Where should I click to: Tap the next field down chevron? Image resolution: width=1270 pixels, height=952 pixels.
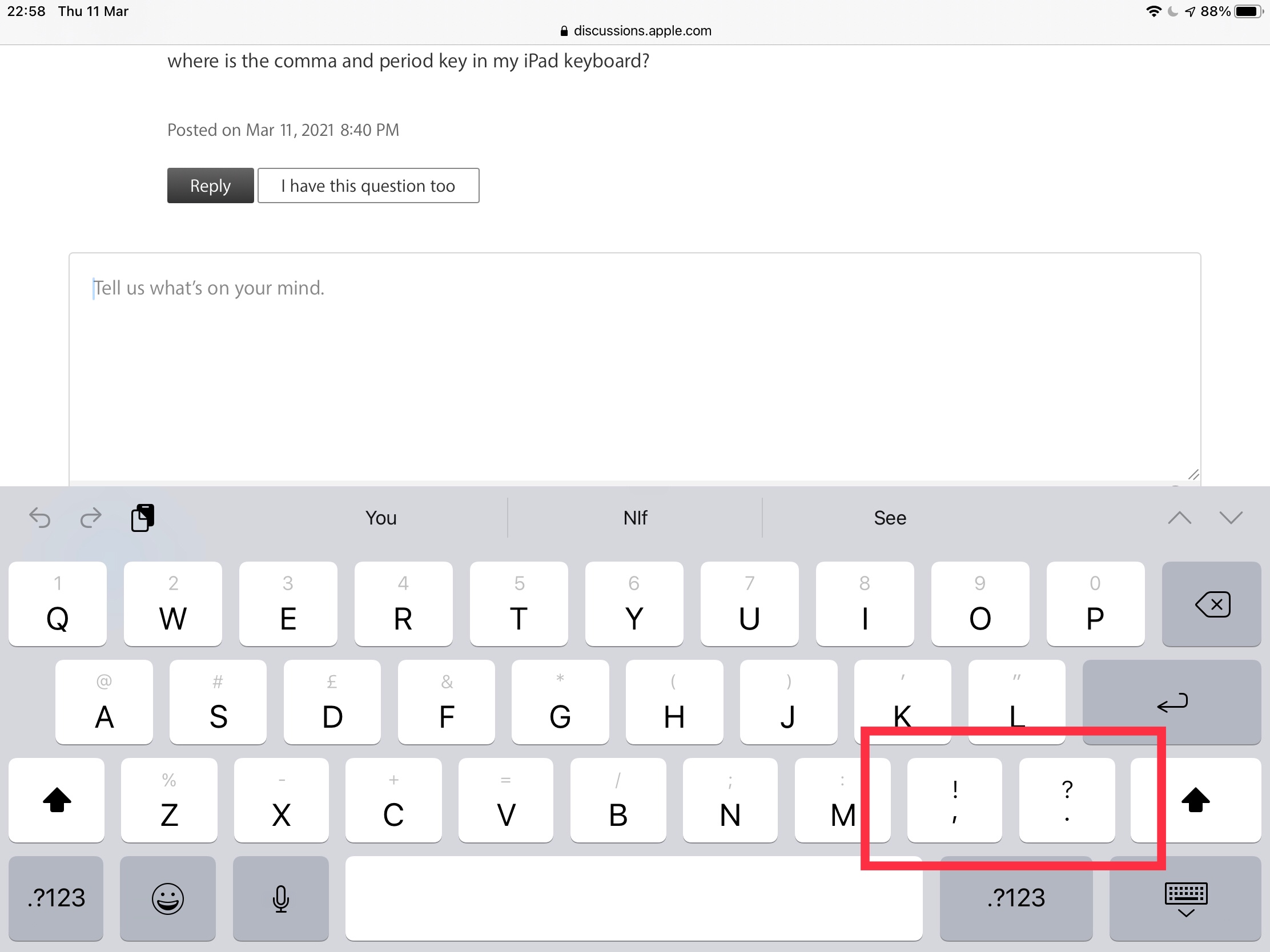[x=1231, y=517]
